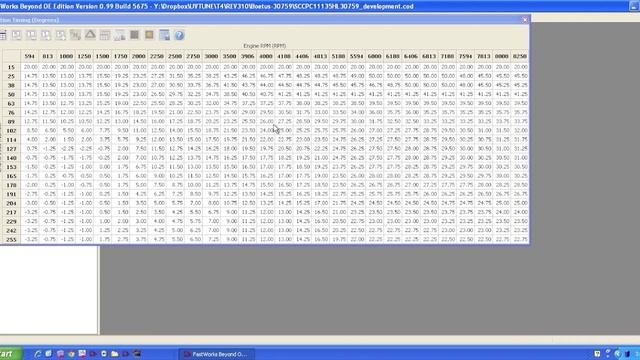This screenshot has height=360, width=640.
Task: Open the graph view toolbar icon
Action: [x=120, y=35]
